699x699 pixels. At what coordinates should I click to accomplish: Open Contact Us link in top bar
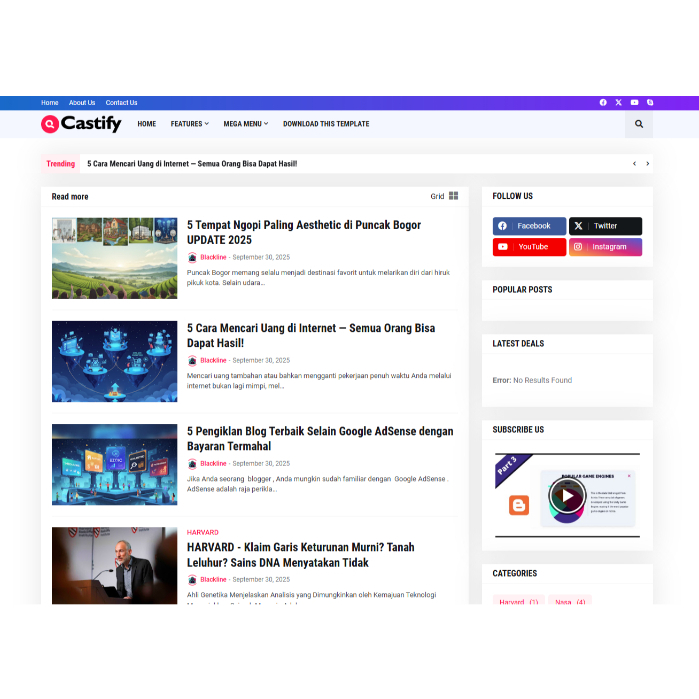pos(121,103)
